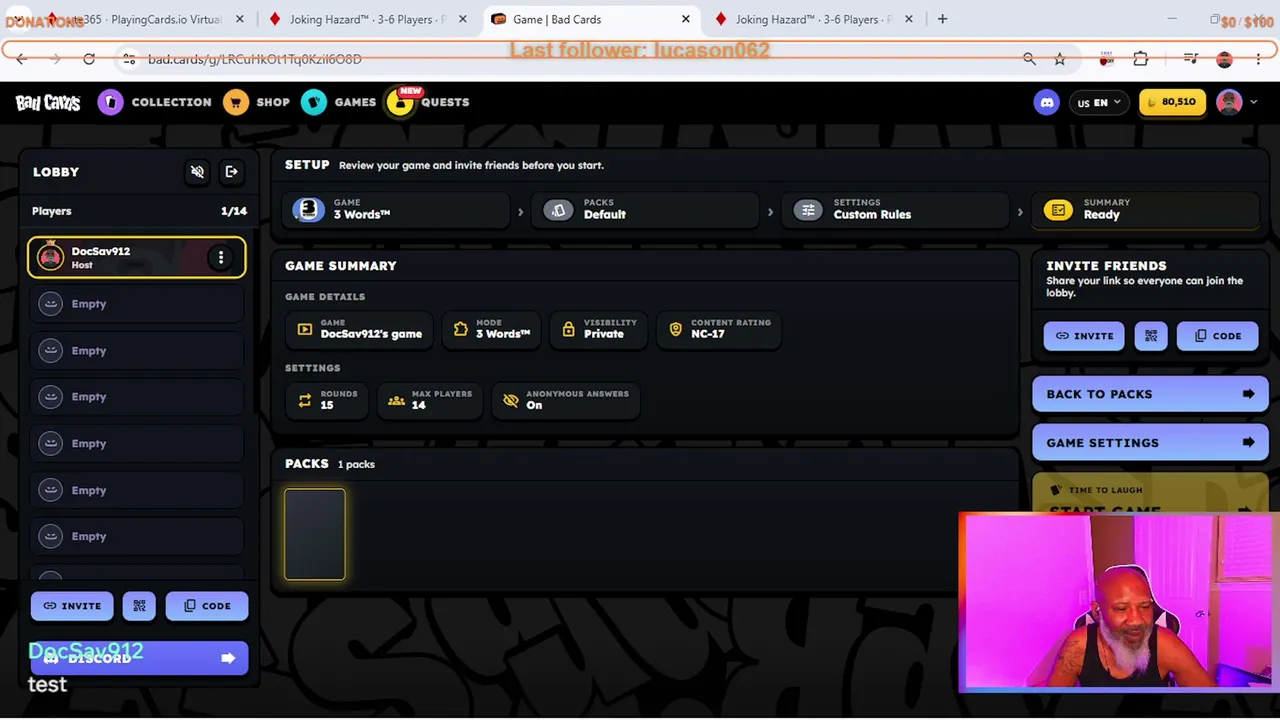Click the lobby sidebar Code button
This screenshot has height=720, width=1280.
(x=207, y=606)
